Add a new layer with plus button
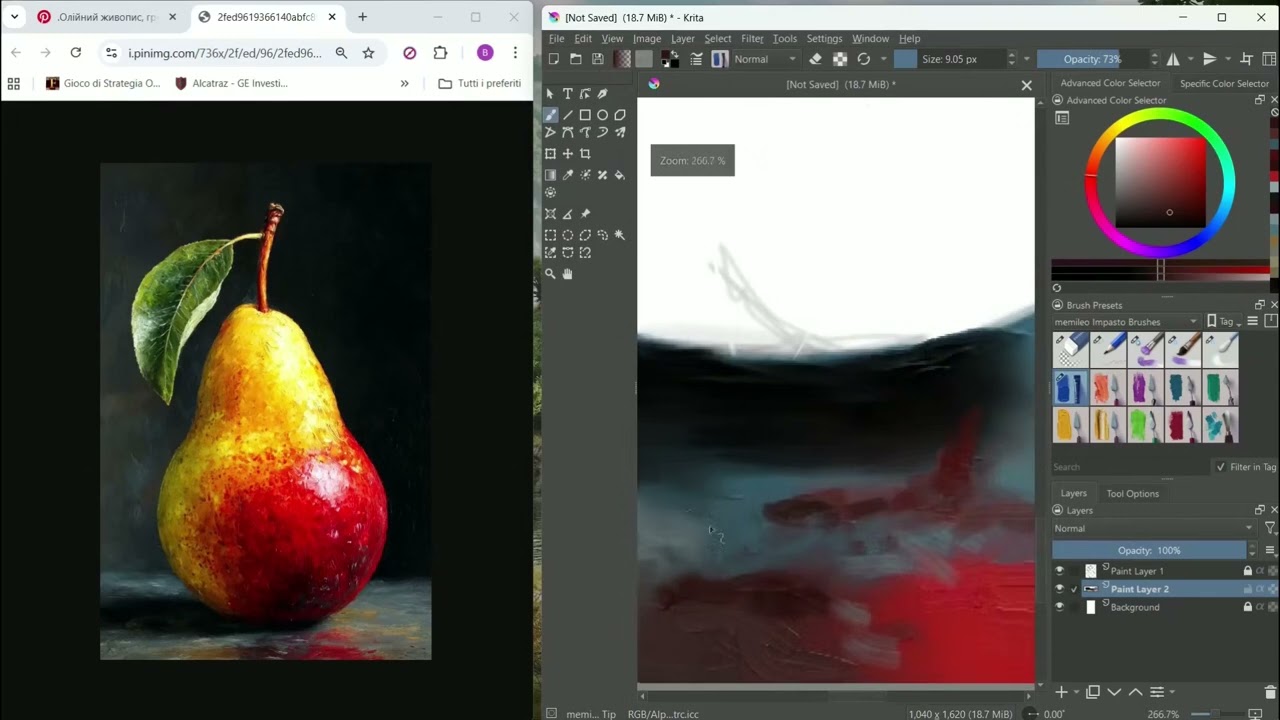This screenshot has height=720, width=1280. [x=1061, y=692]
